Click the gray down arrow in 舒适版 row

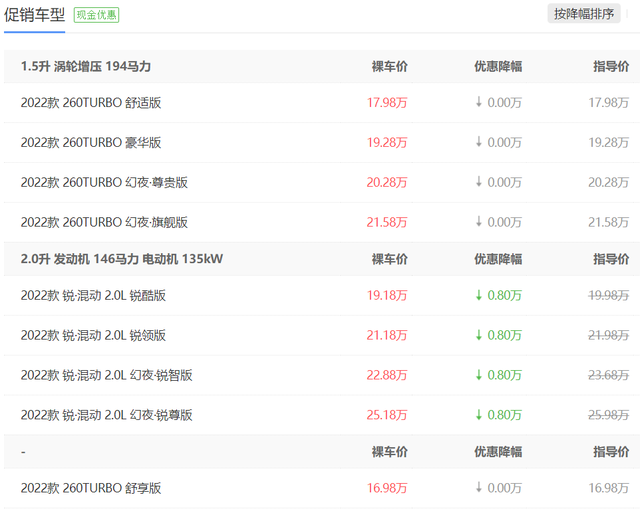pos(479,103)
